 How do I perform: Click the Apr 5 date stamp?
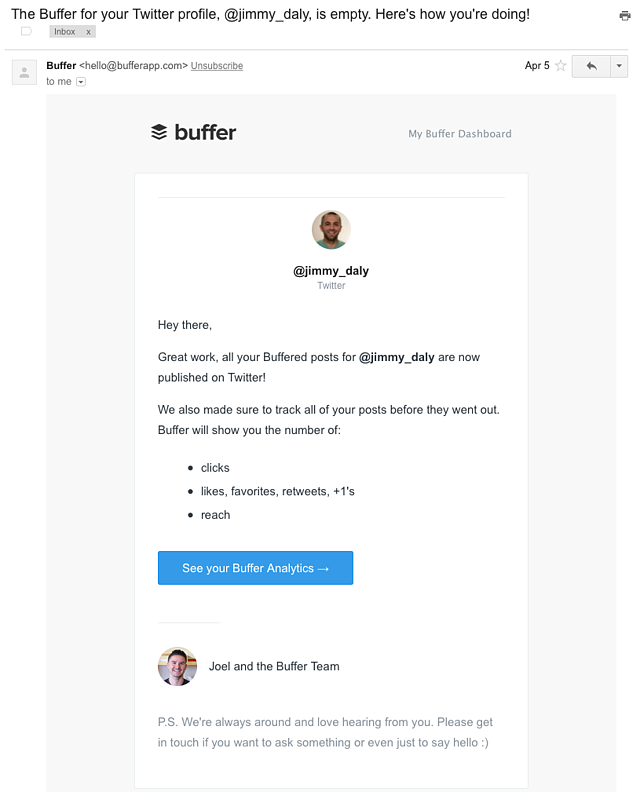(537, 66)
